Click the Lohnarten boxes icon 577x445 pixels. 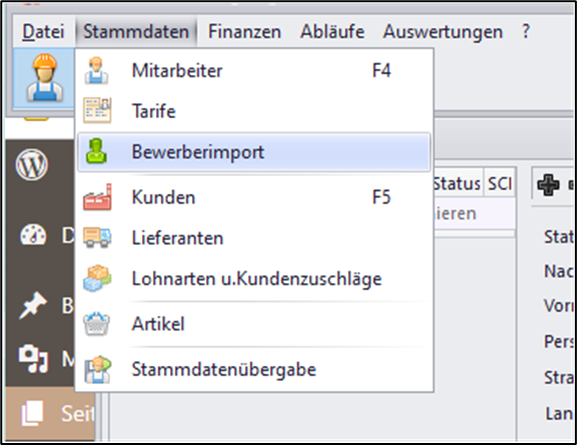[x=97, y=278]
